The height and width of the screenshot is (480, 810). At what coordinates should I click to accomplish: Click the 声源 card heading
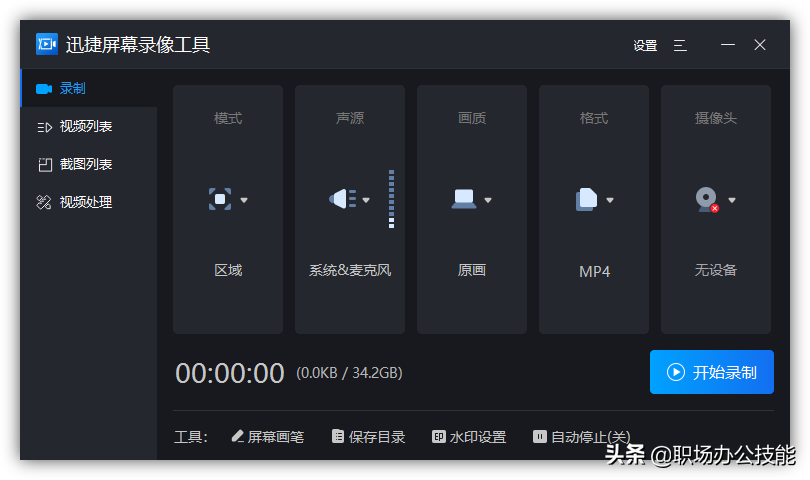point(350,118)
